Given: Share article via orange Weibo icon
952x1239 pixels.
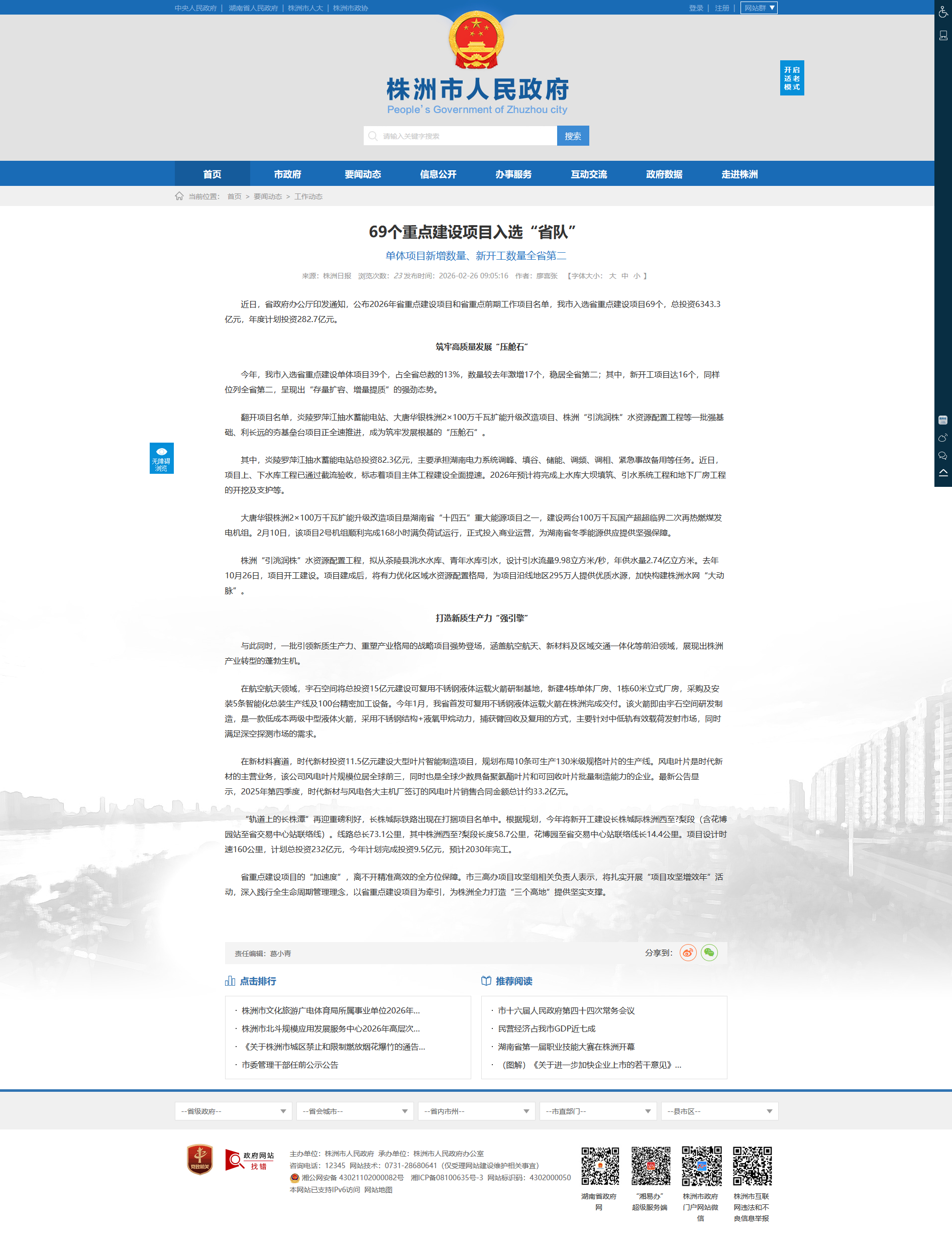Looking at the screenshot, I should (x=688, y=953).
